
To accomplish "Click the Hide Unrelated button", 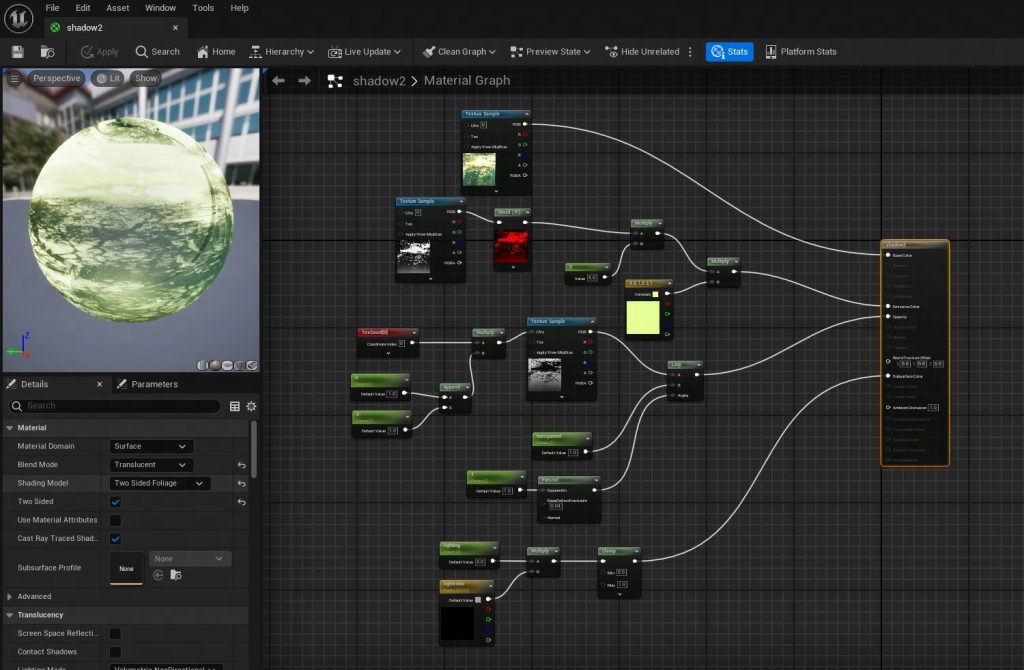I will [641, 52].
